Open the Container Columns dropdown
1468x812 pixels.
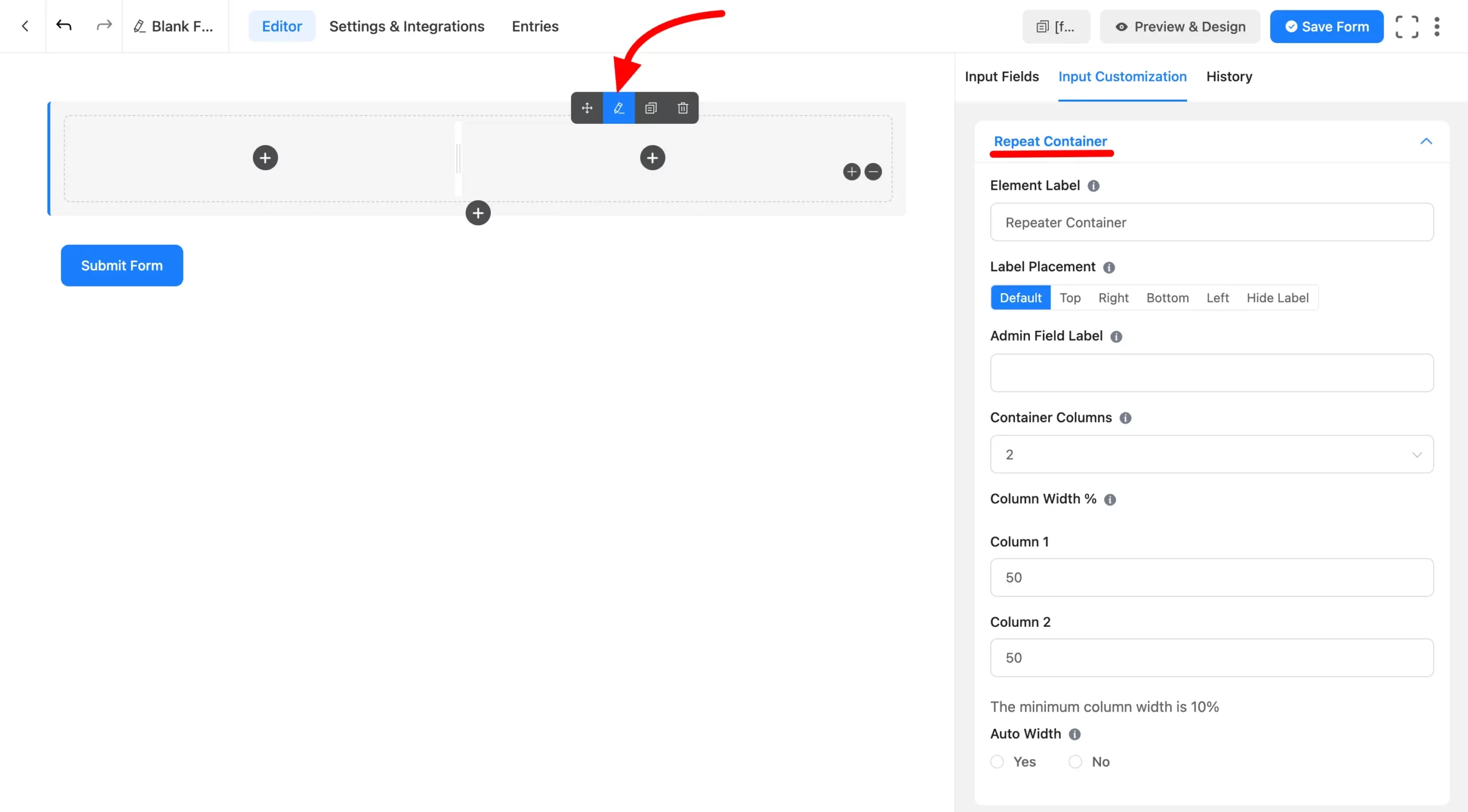(x=1211, y=454)
